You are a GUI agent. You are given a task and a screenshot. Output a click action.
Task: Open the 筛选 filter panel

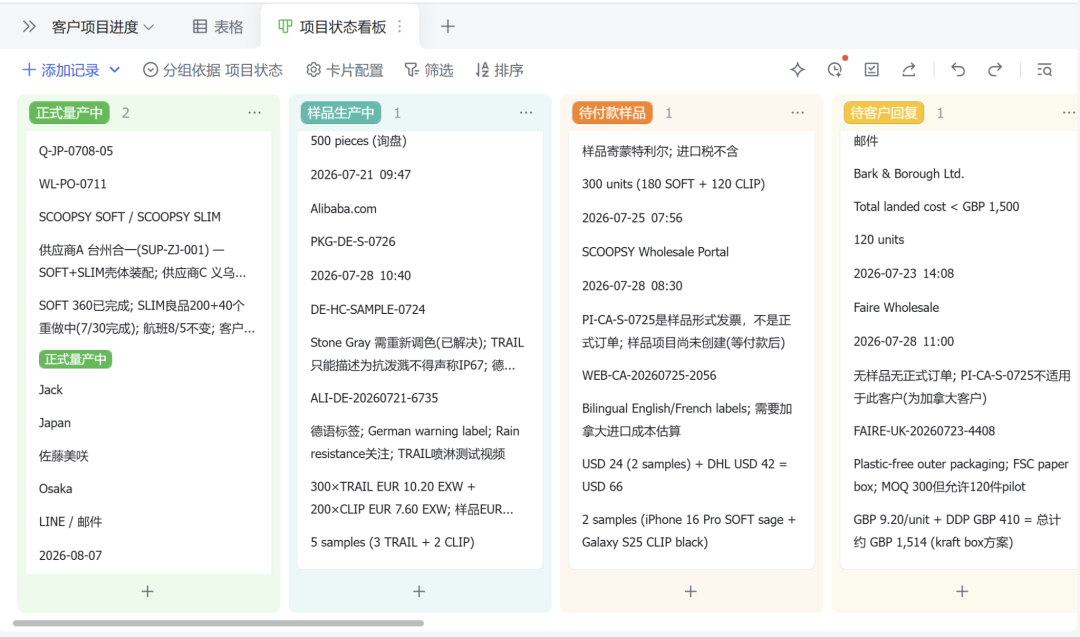point(428,70)
